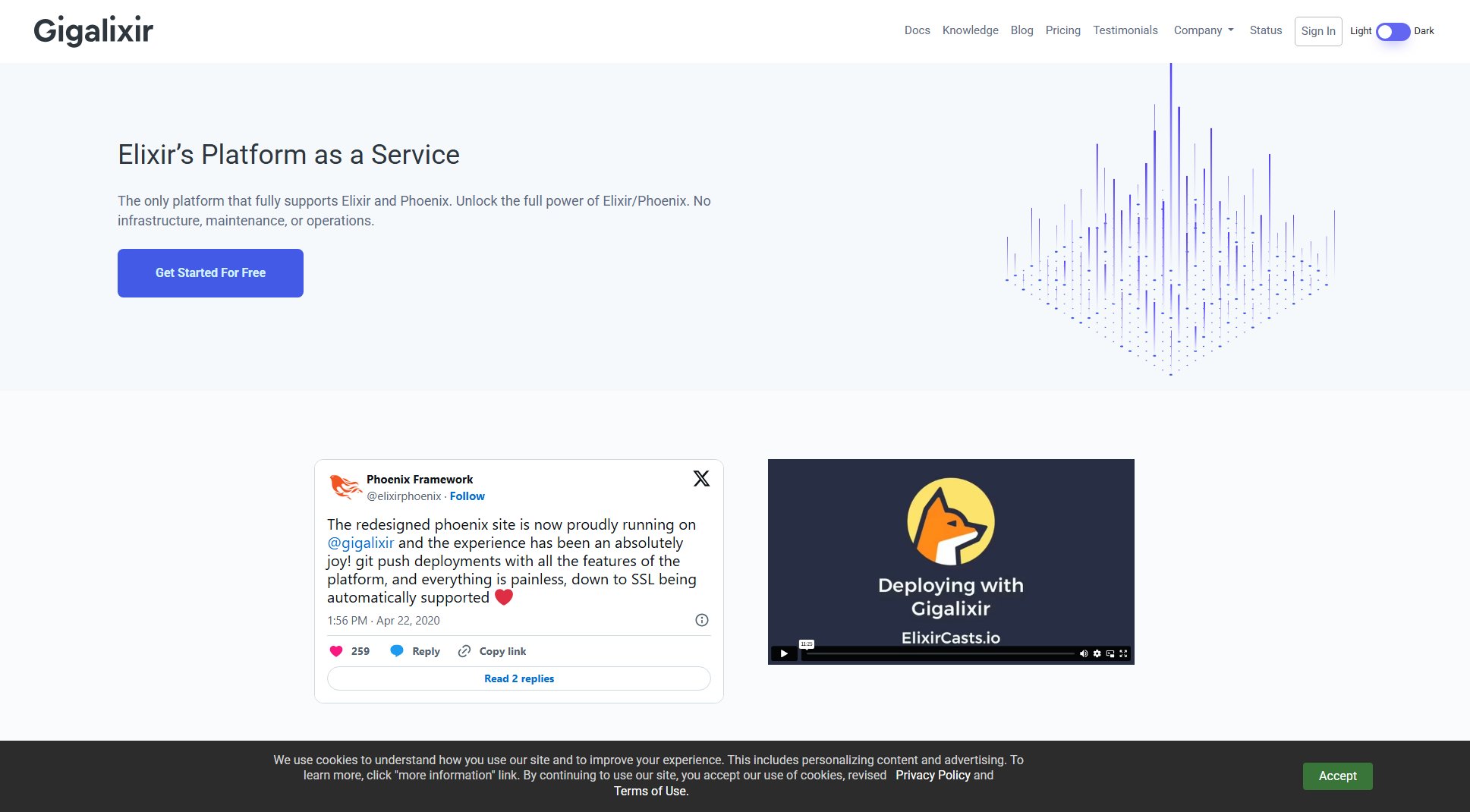Follow Phoenix Framework on X
This screenshot has width=1470, height=812.
pyautogui.click(x=467, y=496)
